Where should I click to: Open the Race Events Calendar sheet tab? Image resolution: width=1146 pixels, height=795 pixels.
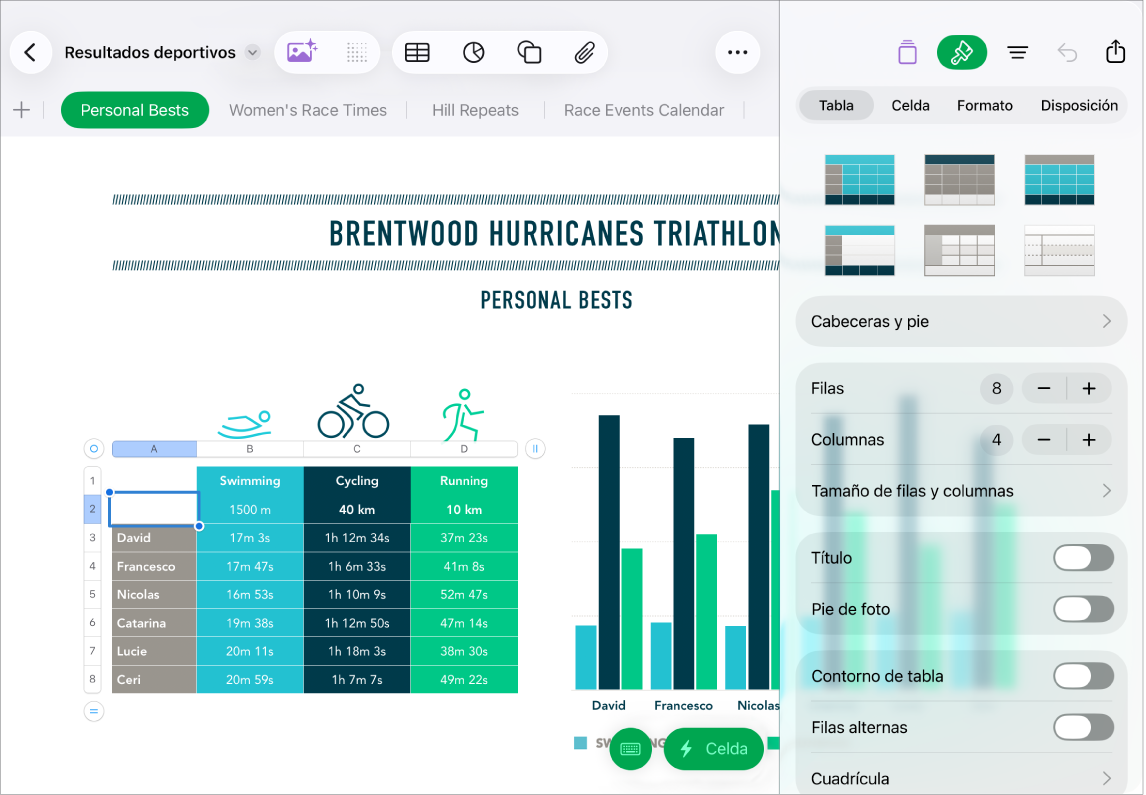[644, 110]
